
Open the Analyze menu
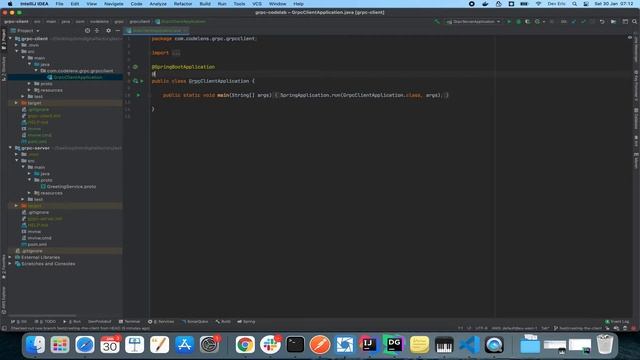(158, 4)
